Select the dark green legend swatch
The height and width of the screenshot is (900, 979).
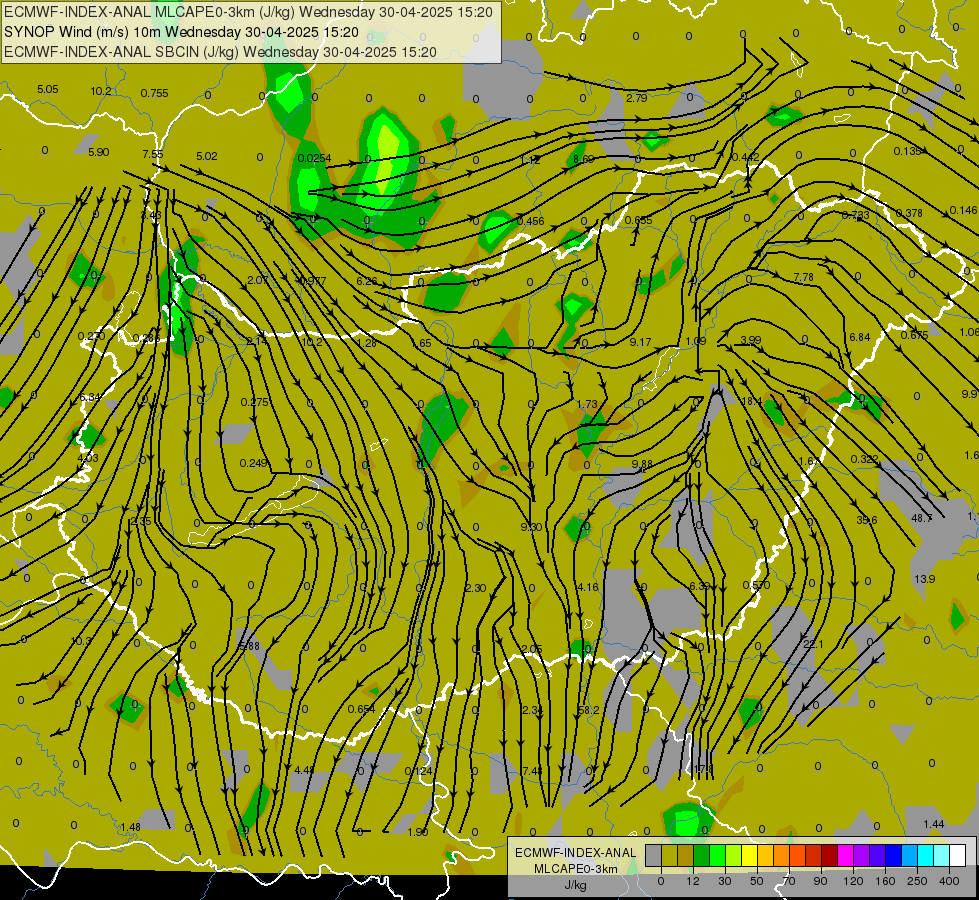(x=702, y=856)
